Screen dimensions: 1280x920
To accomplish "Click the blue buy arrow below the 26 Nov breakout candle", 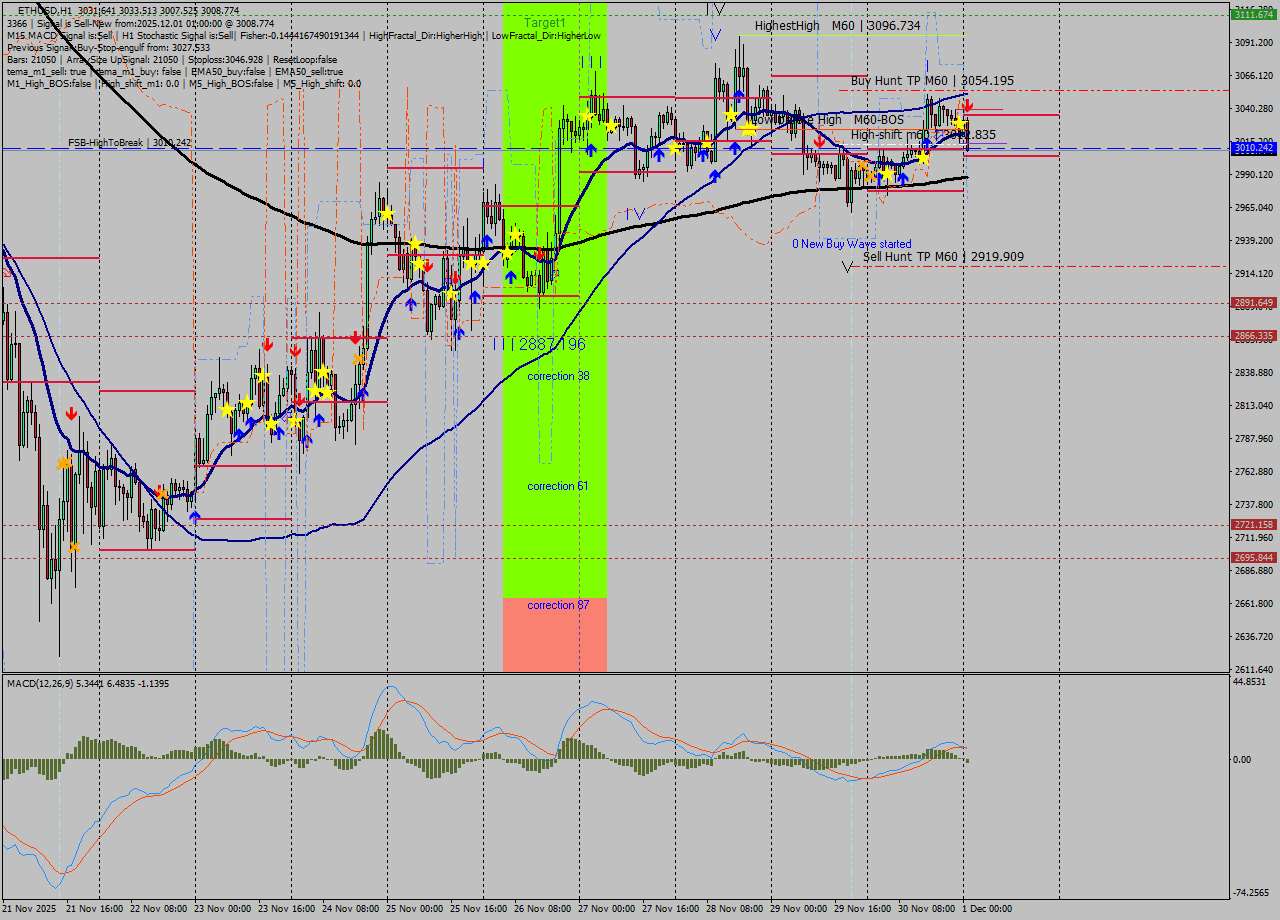I will pyautogui.click(x=591, y=149).
